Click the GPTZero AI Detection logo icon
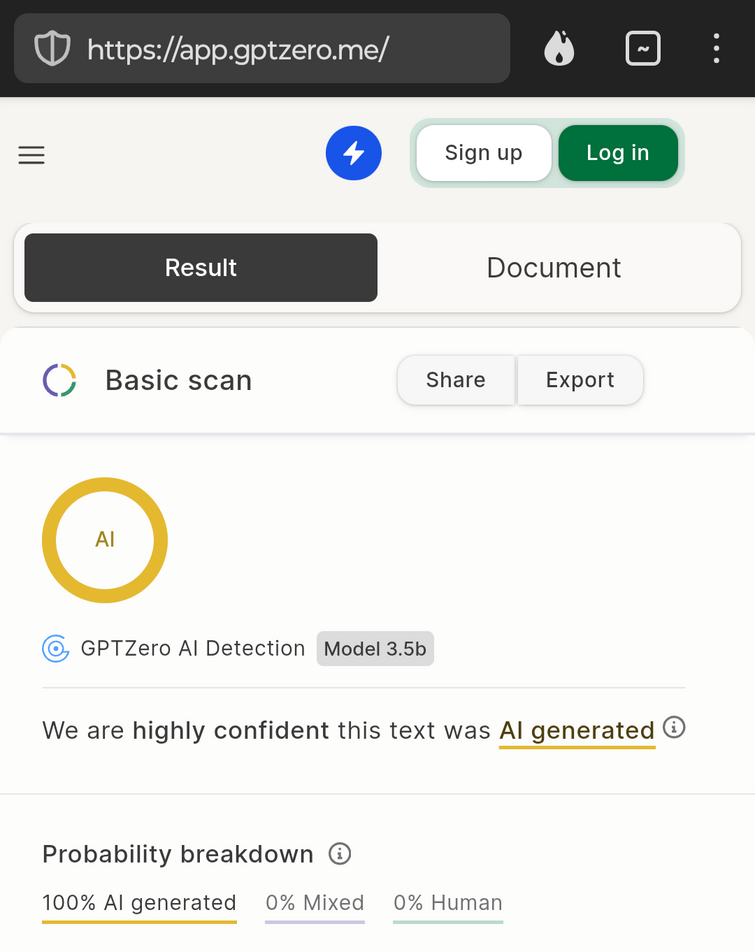Screen dimensions: 755x952 55,648
